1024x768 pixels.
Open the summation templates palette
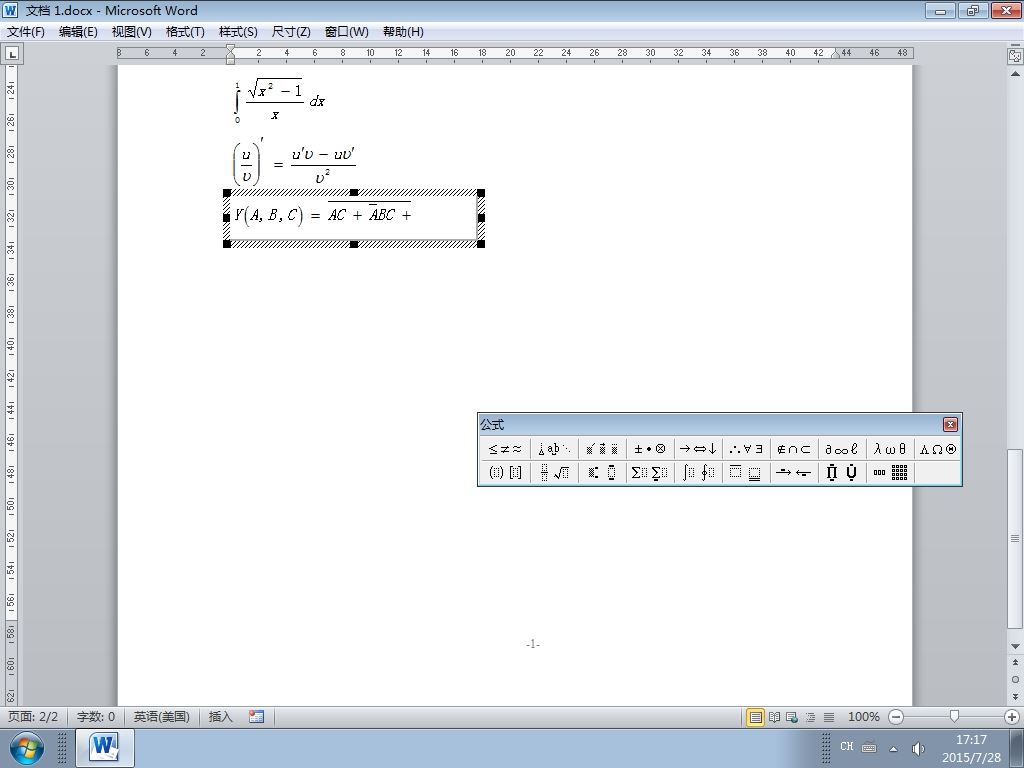(x=649, y=472)
